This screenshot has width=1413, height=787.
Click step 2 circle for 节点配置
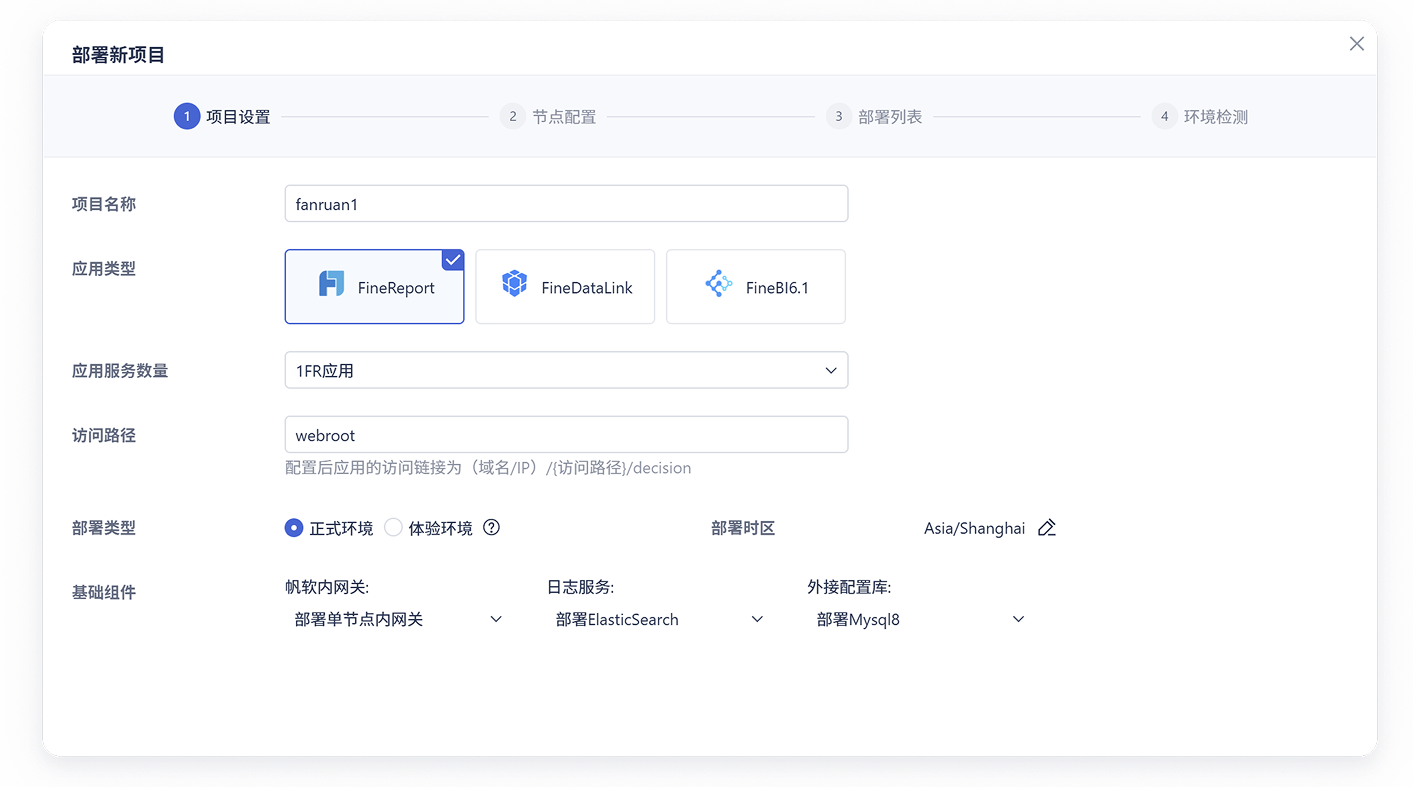coord(513,117)
